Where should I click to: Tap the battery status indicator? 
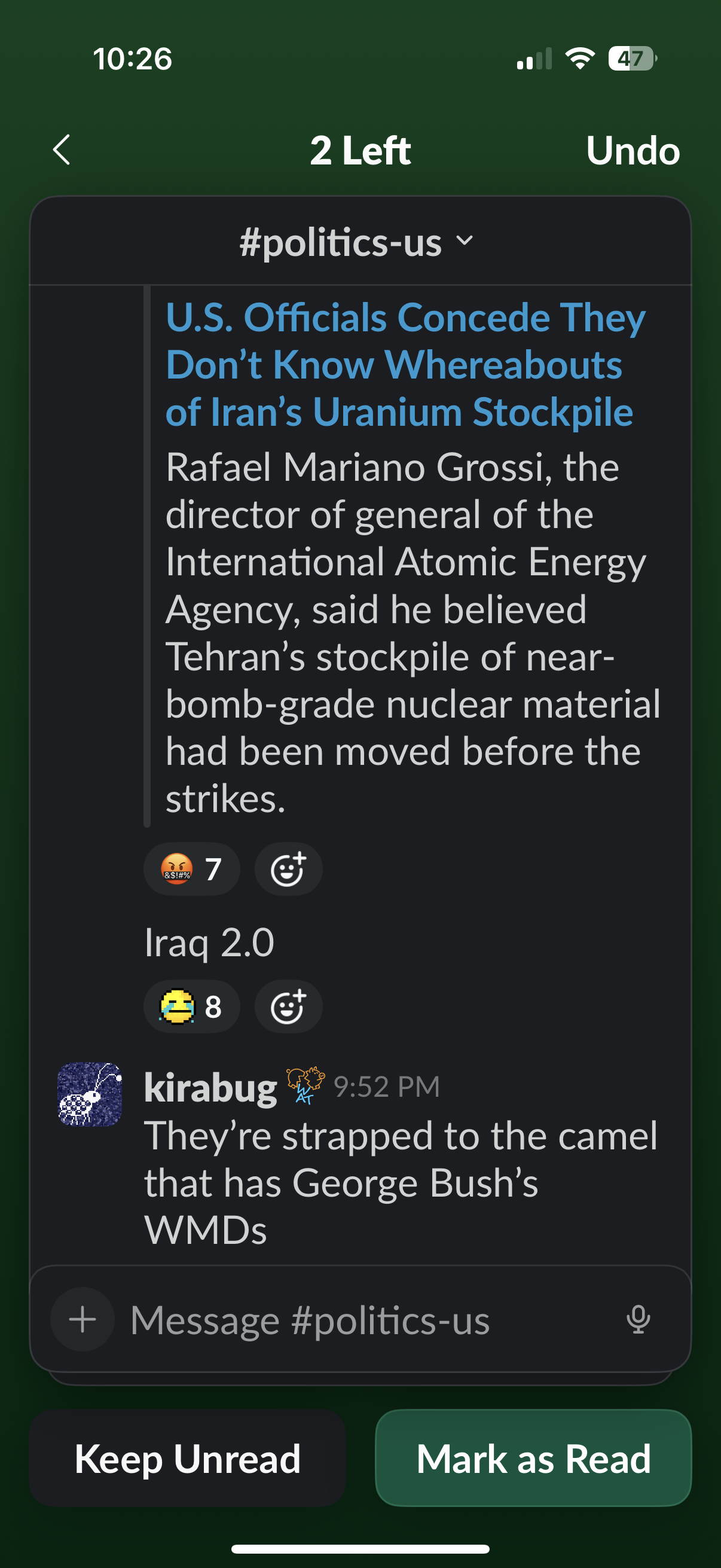[x=631, y=59]
